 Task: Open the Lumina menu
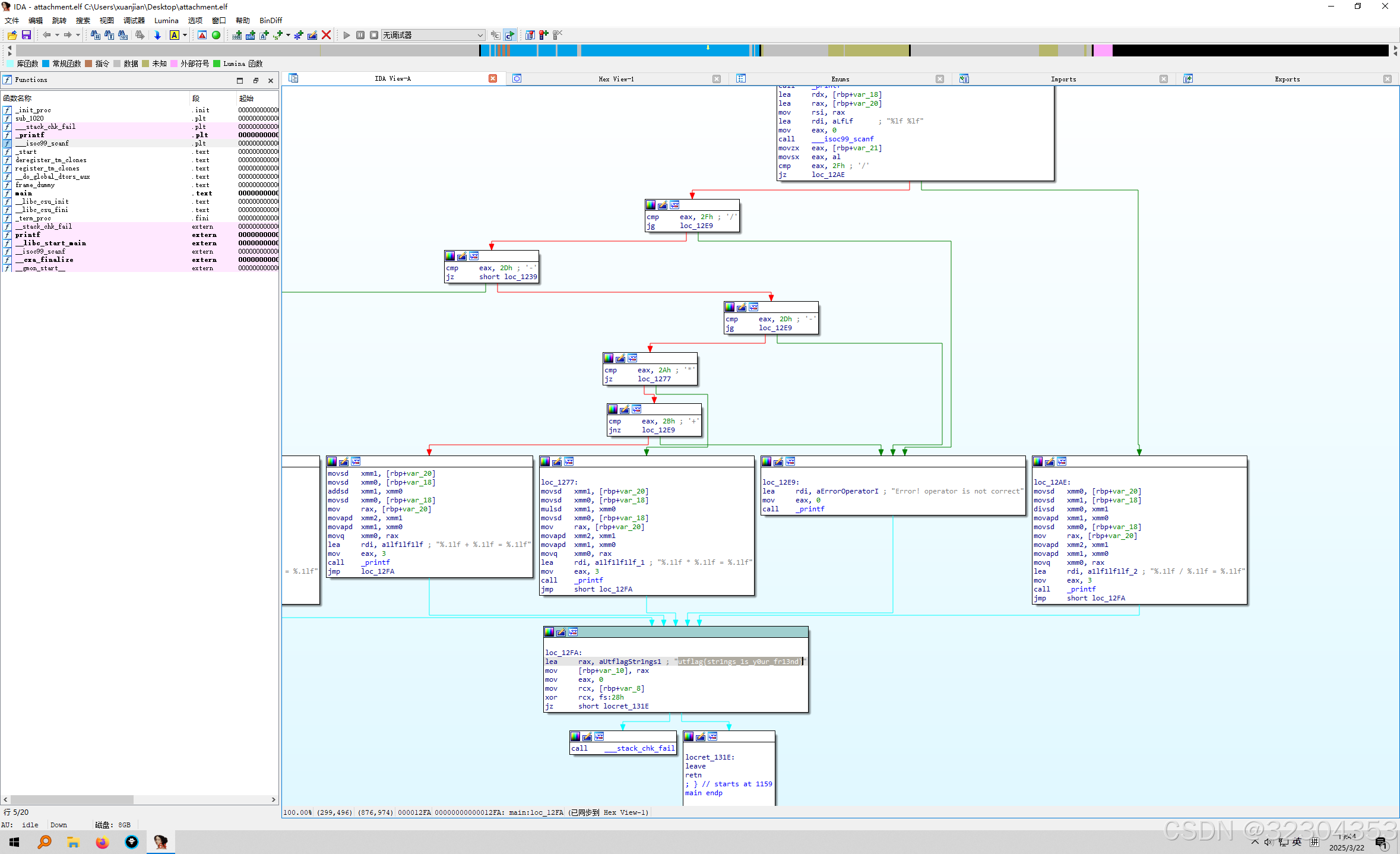click(x=166, y=20)
